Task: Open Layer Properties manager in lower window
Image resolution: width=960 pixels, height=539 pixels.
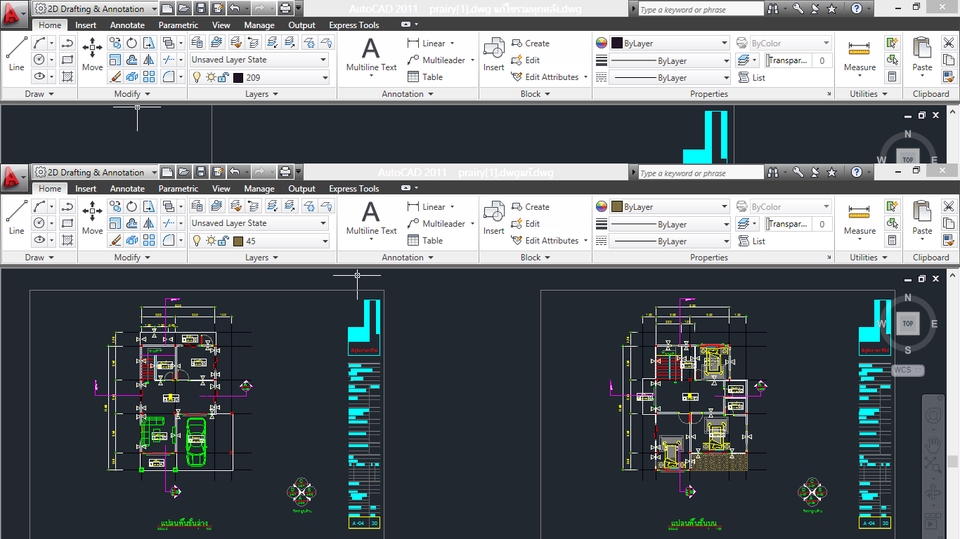Action: [x=197, y=206]
